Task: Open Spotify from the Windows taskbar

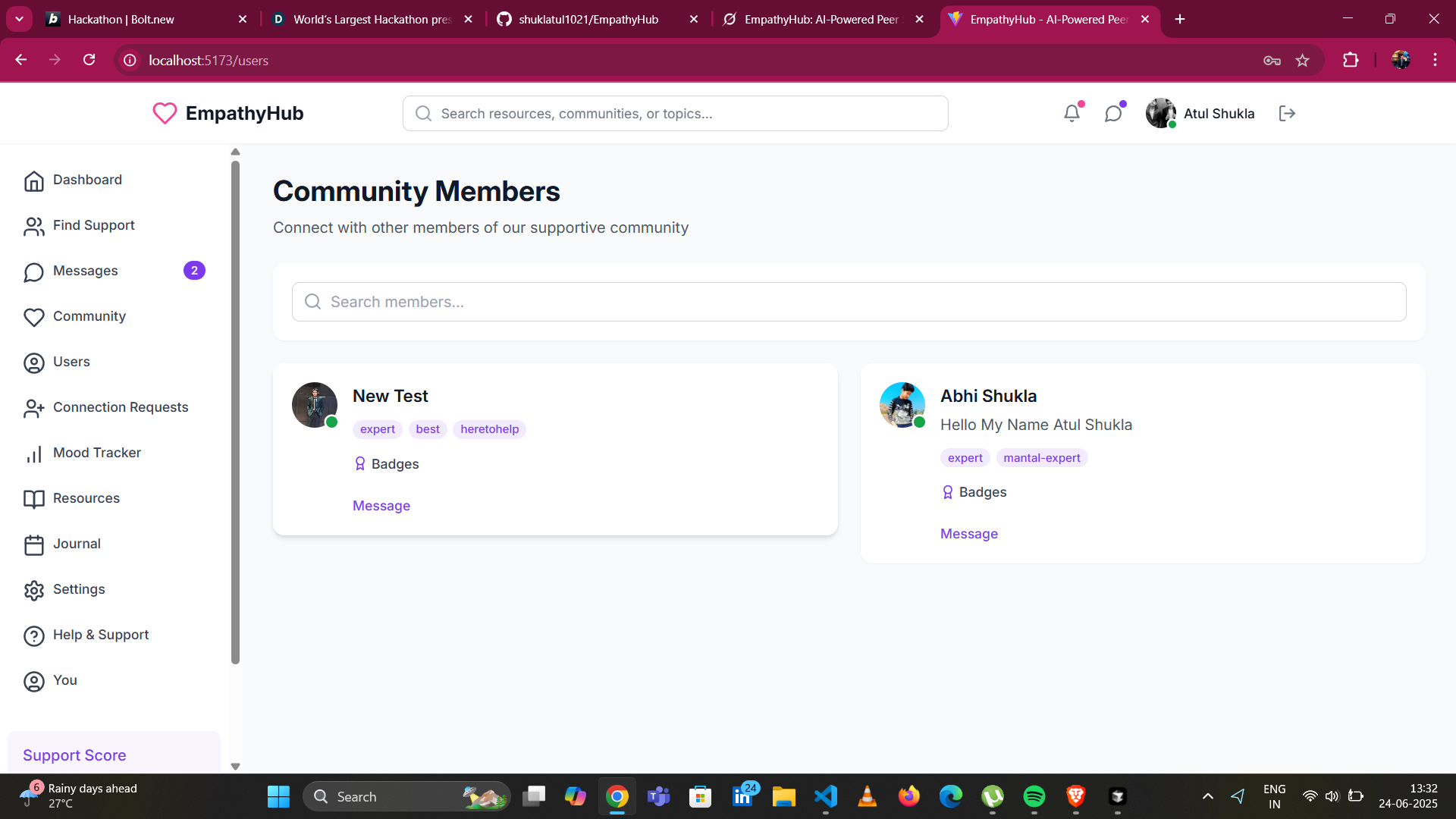Action: (1034, 796)
